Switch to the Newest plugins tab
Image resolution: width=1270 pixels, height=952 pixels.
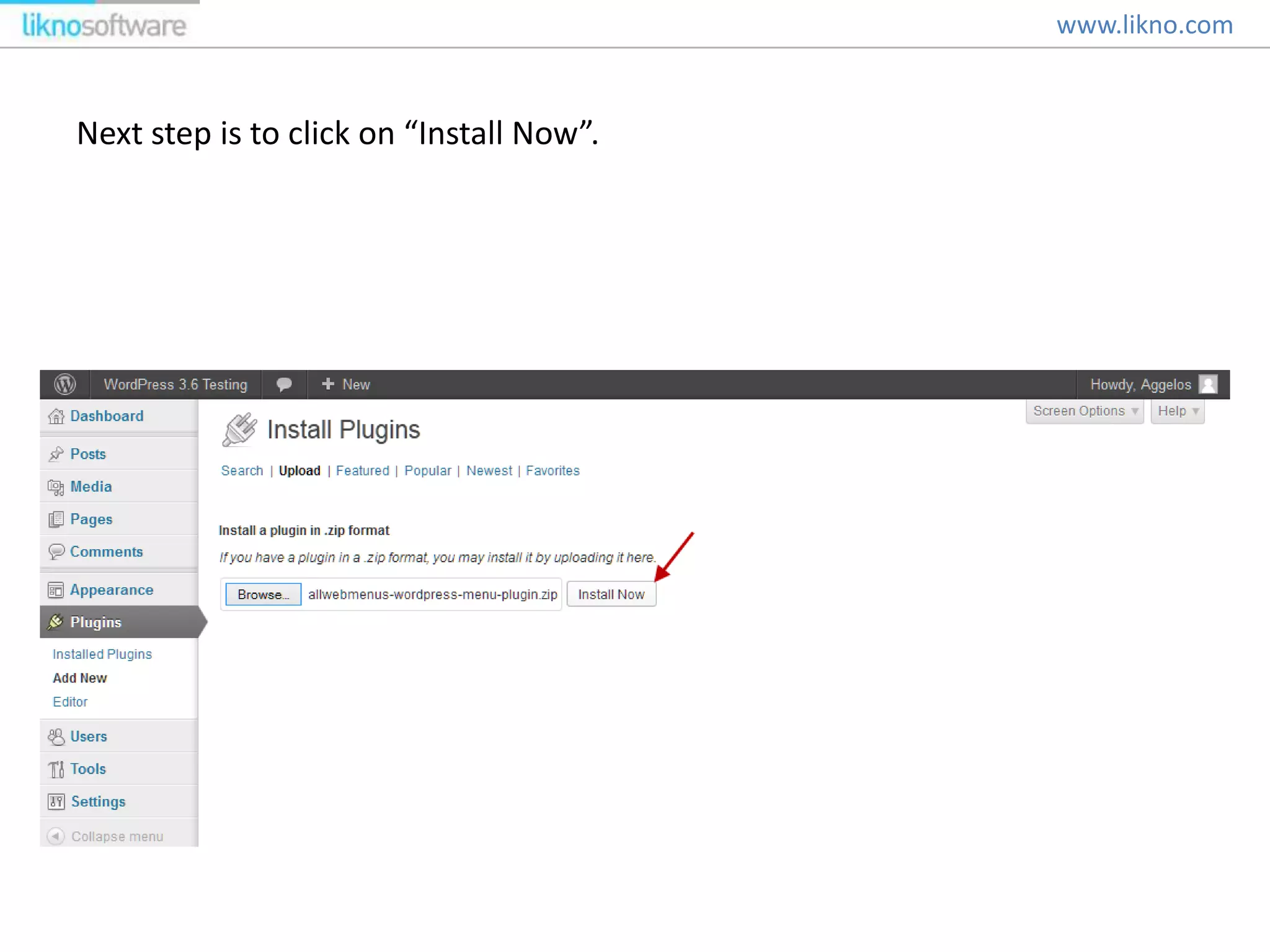pyautogui.click(x=489, y=470)
